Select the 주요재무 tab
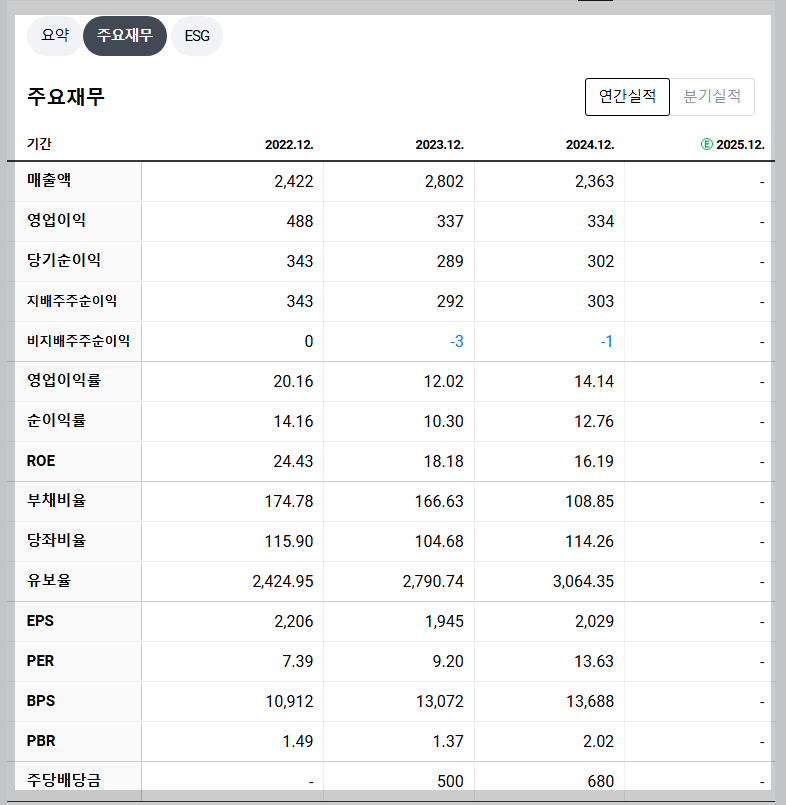This screenshot has height=805, width=786. [124, 36]
